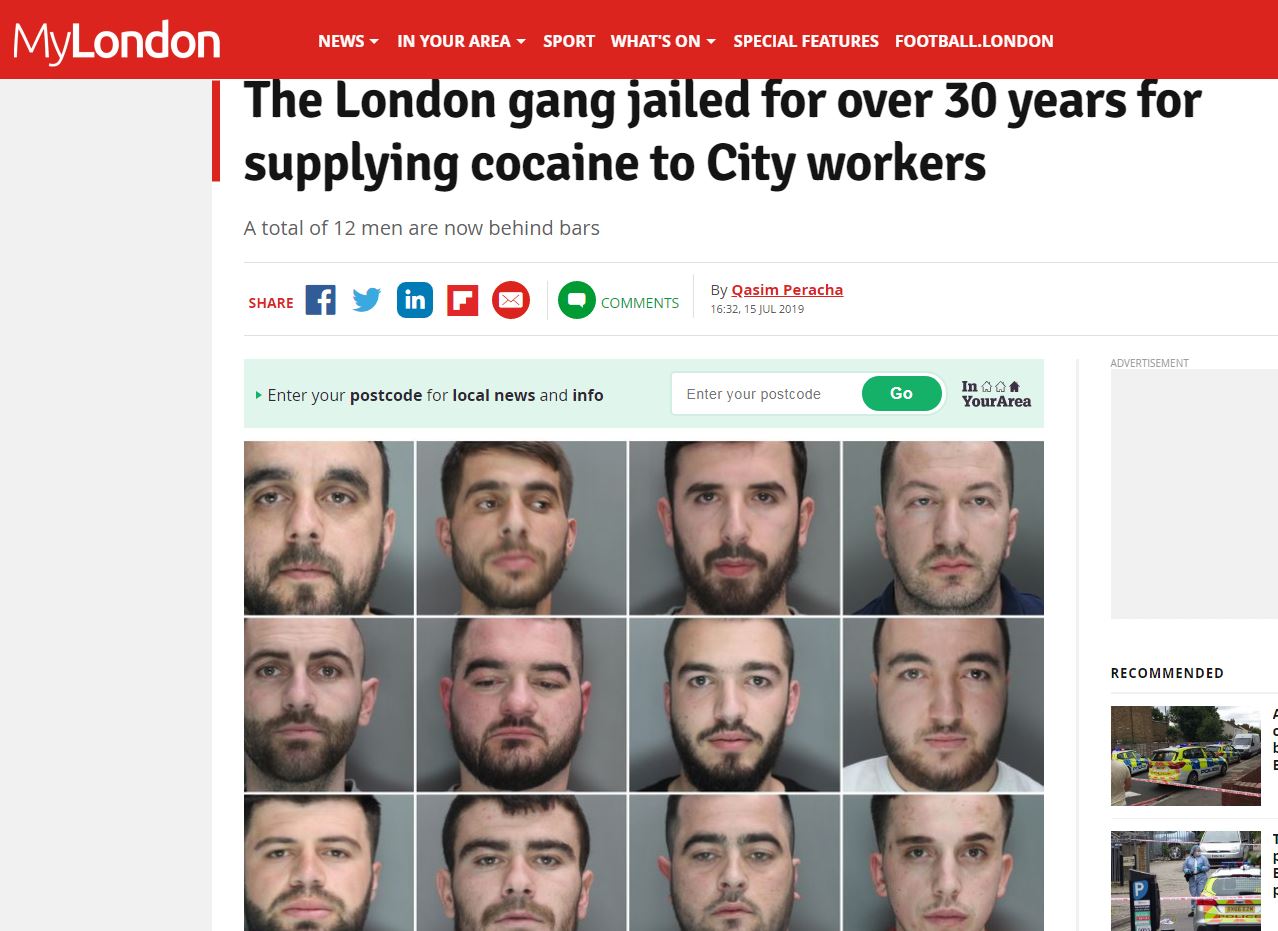Share the article on LinkedIn
1278x931 pixels.
415,300
